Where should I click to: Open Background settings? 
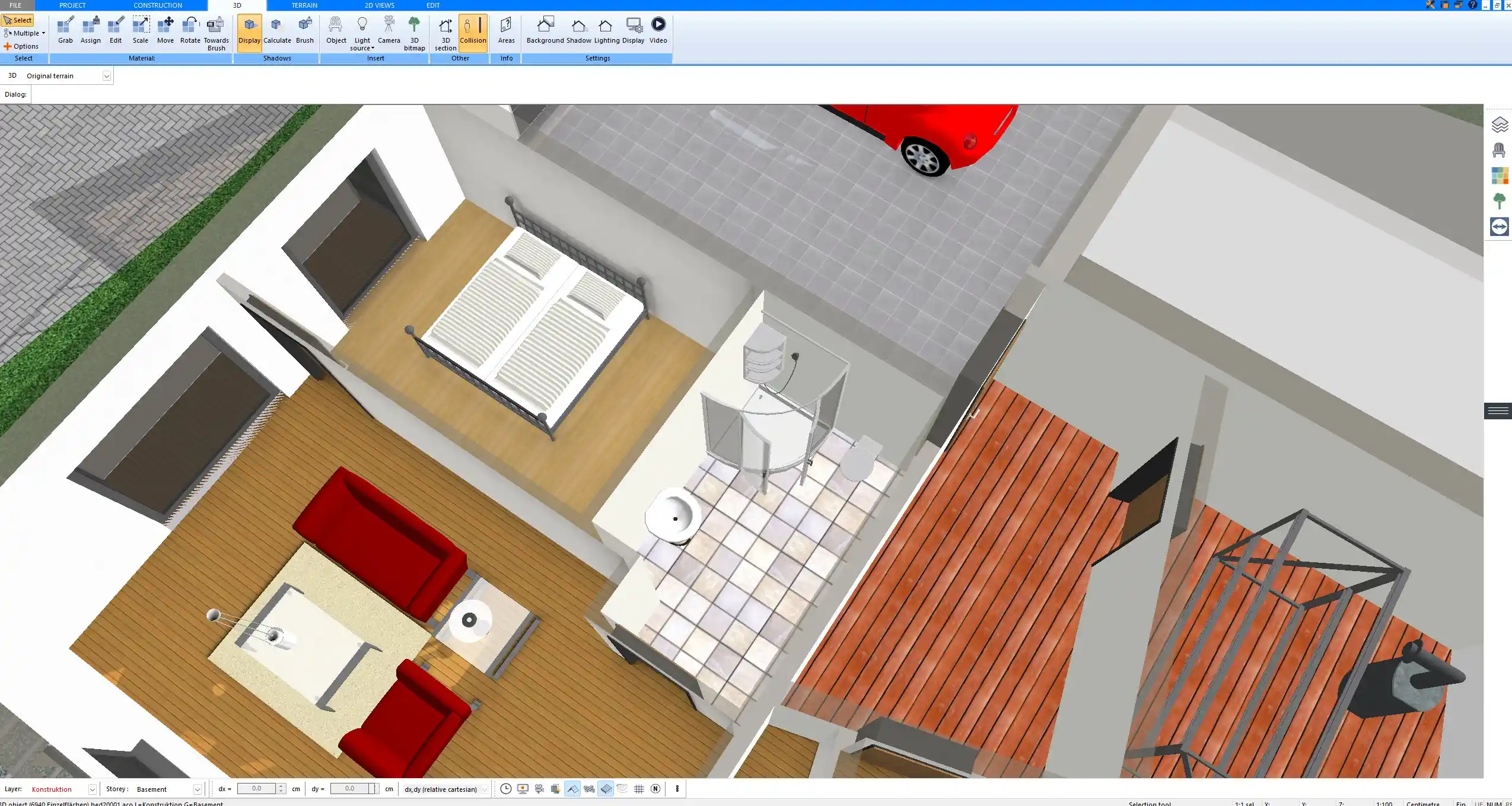pyautogui.click(x=545, y=31)
